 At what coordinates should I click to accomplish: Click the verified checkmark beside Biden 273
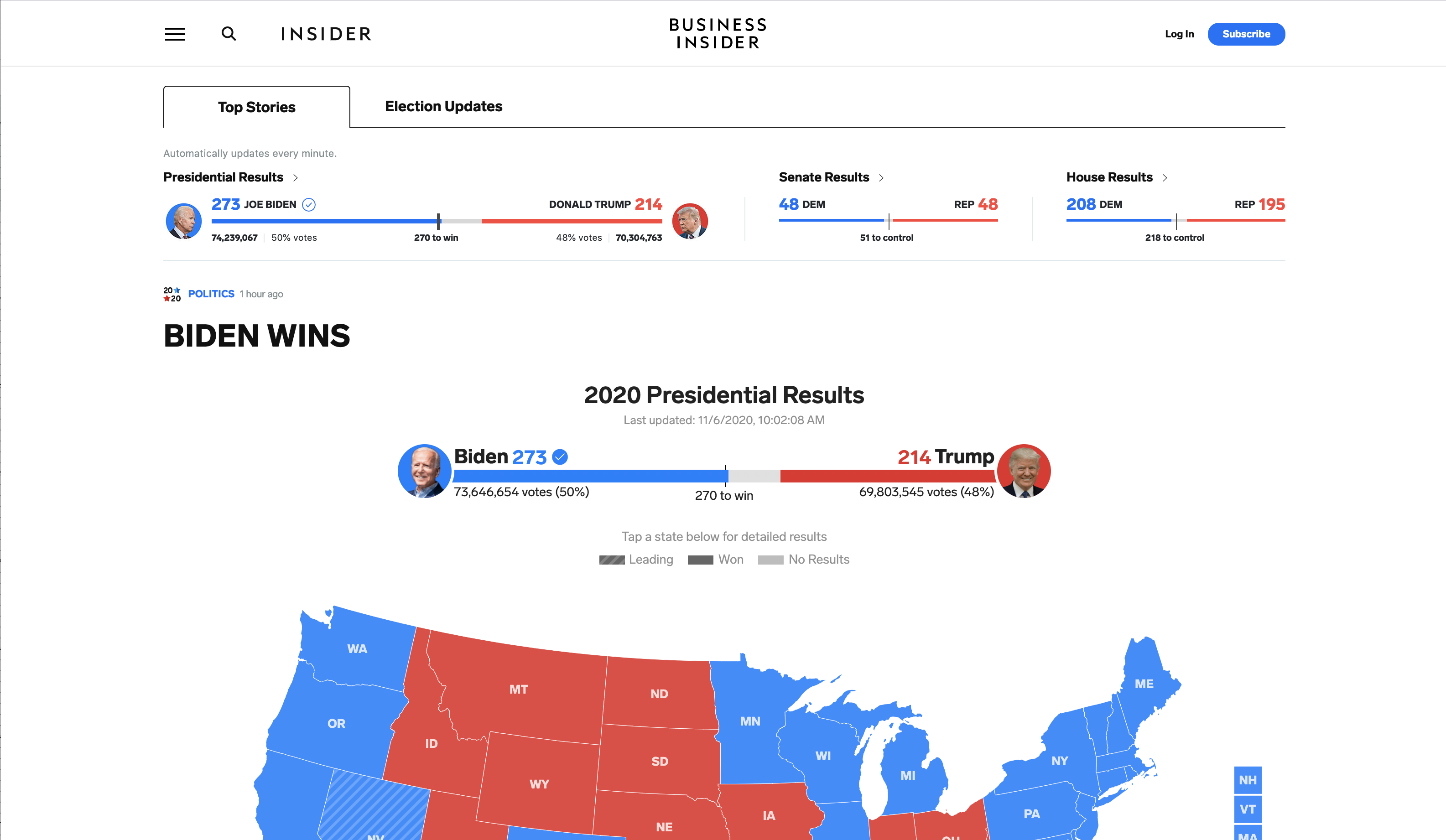(x=559, y=457)
